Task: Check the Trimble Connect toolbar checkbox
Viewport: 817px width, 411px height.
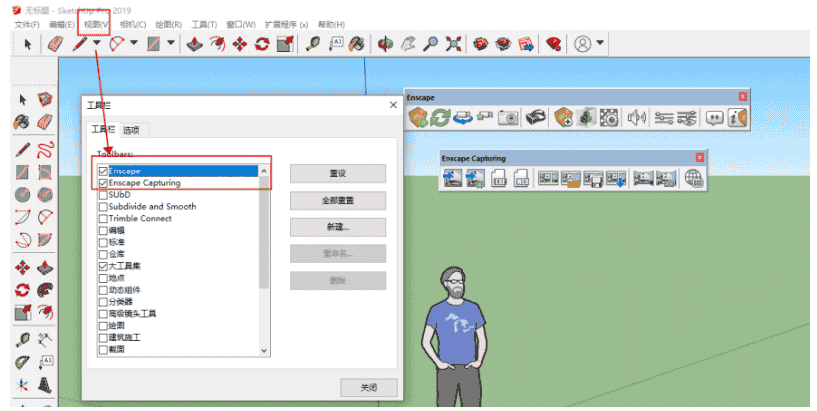Action: [103, 218]
